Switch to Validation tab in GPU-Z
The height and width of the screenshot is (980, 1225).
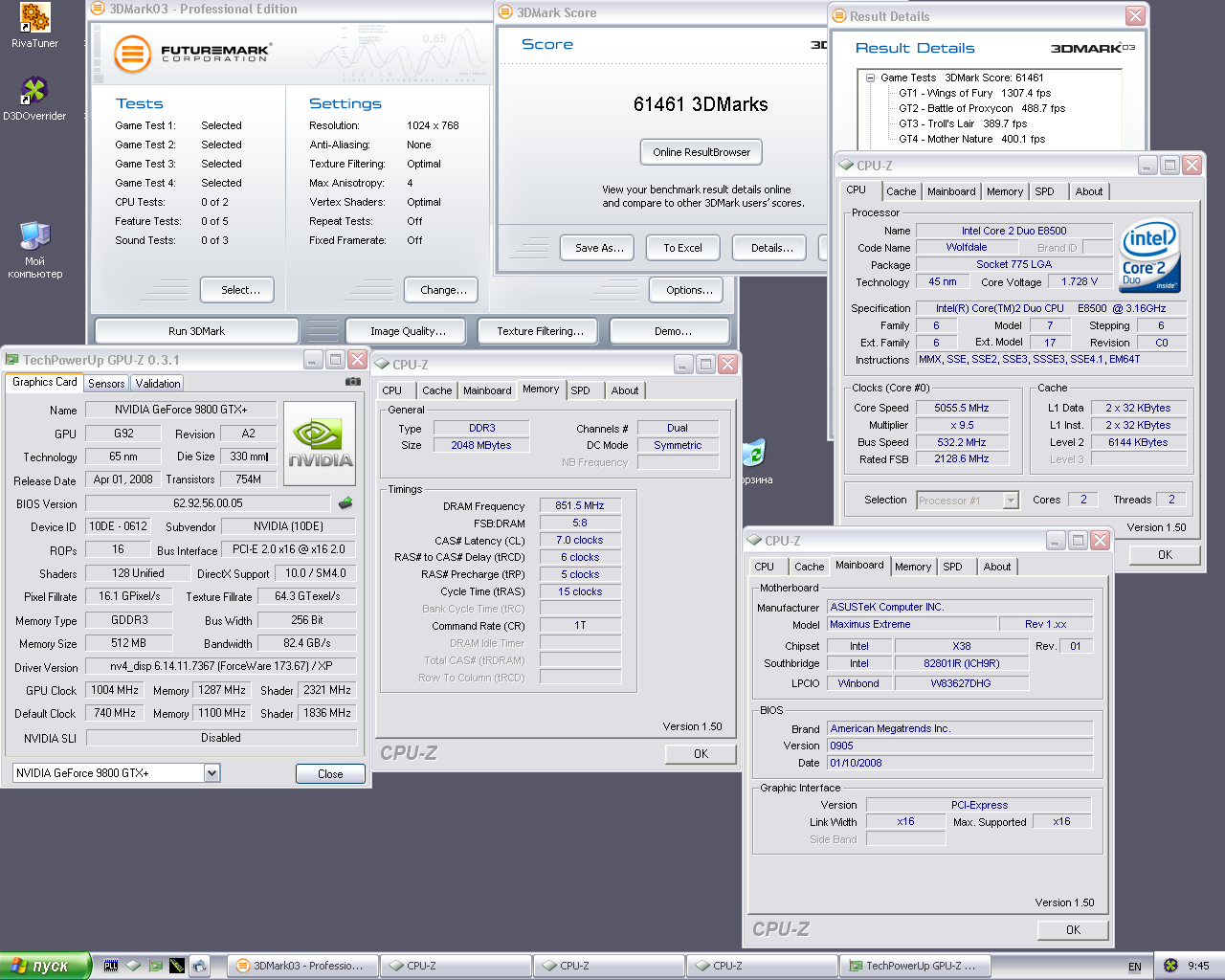tap(158, 383)
